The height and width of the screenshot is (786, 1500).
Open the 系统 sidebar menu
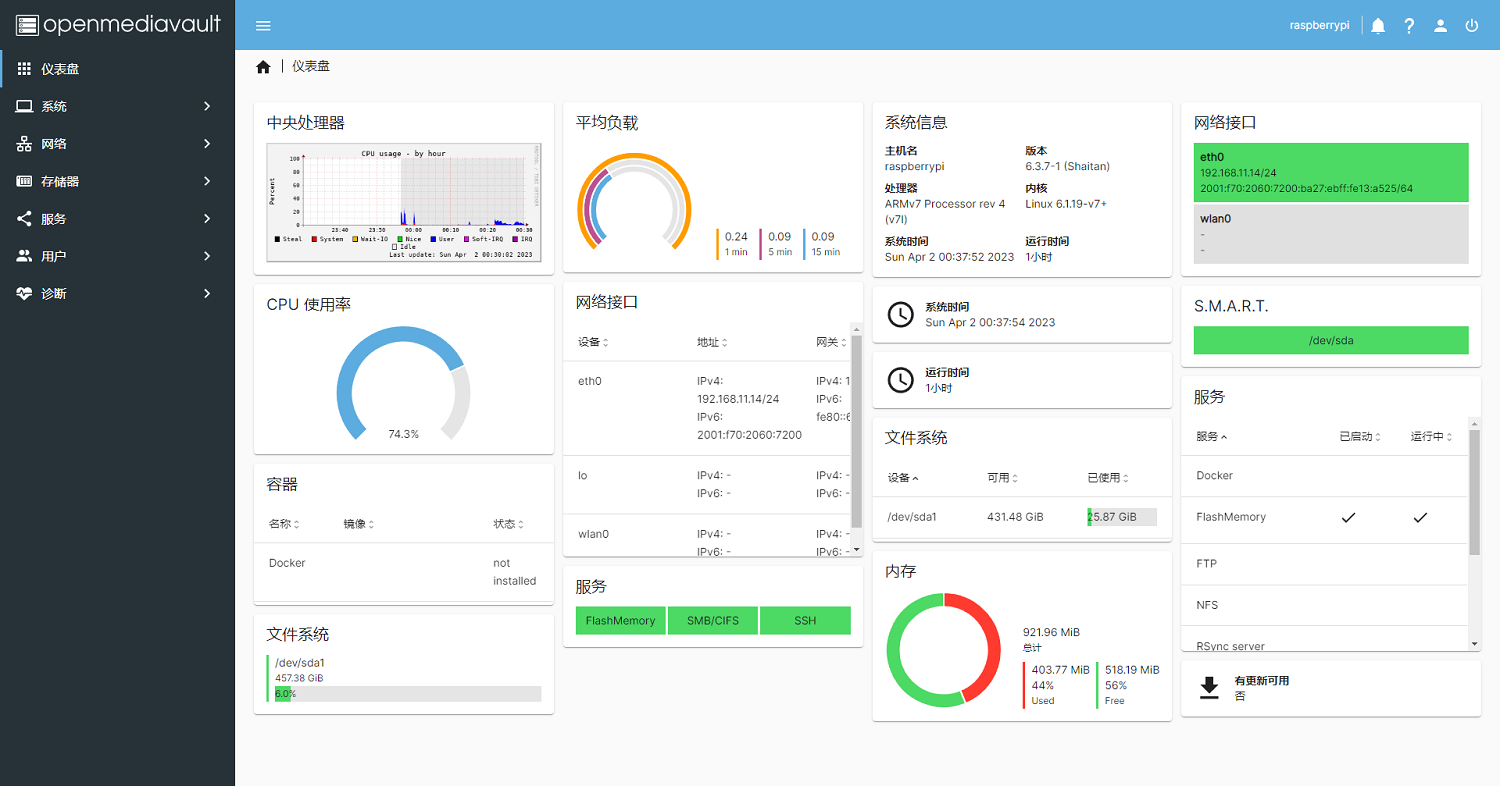pyautogui.click(x=118, y=106)
